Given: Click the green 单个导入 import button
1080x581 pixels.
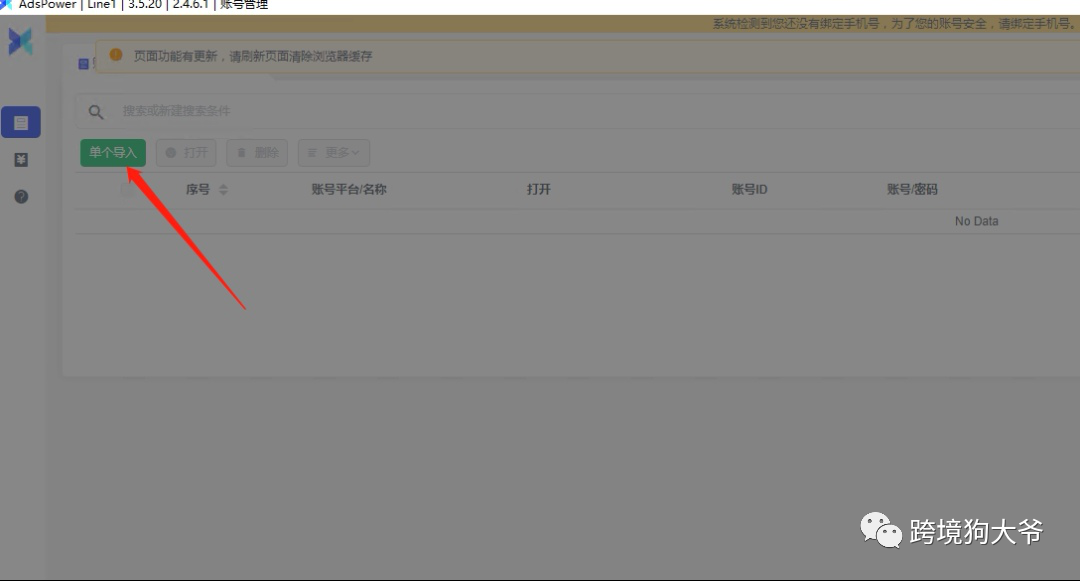Looking at the screenshot, I should pos(112,152).
